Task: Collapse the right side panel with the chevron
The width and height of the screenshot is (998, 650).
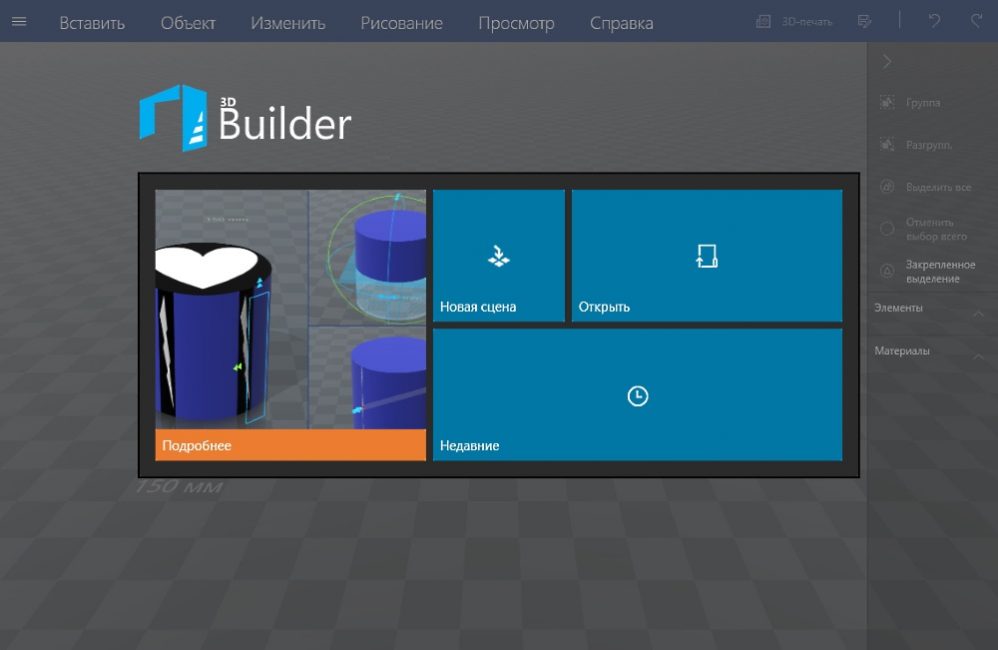Action: tap(887, 62)
